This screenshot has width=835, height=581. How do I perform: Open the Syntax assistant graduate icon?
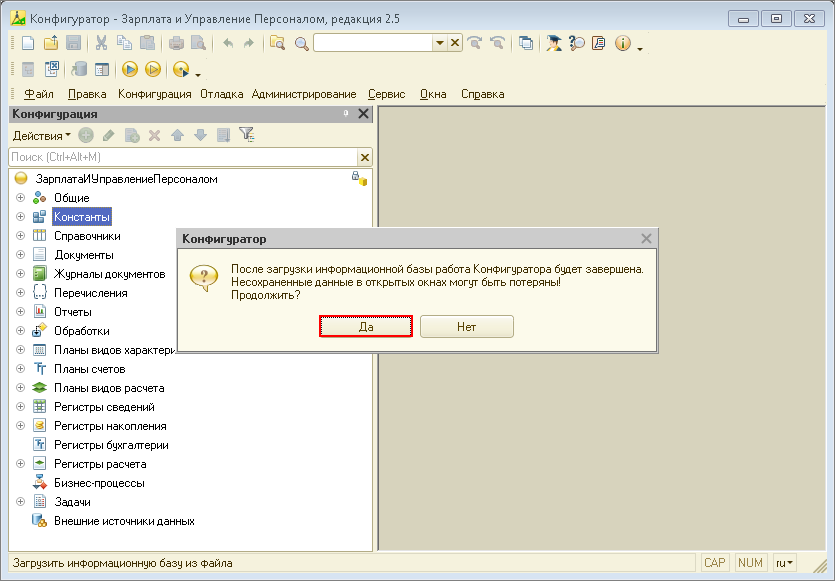coord(554,43)
